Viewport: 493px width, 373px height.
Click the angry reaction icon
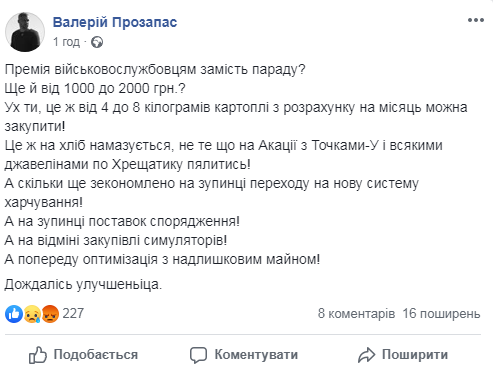[50, 314]
